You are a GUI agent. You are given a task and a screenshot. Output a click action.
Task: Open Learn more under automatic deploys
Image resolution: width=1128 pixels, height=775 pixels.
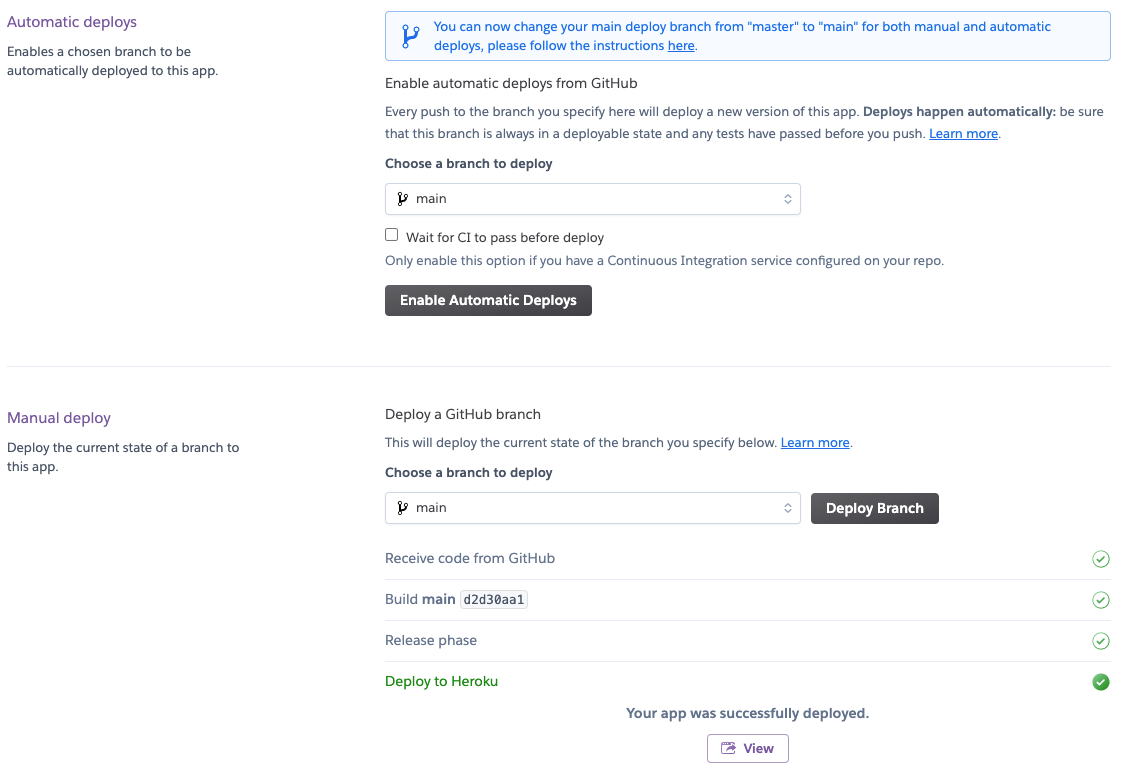(962, 133)
